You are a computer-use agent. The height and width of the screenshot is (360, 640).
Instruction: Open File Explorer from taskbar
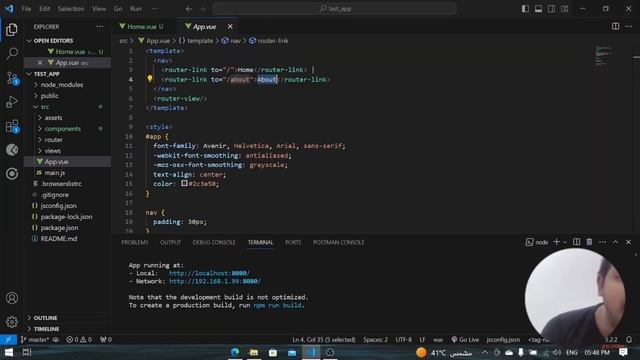(254, 352)
